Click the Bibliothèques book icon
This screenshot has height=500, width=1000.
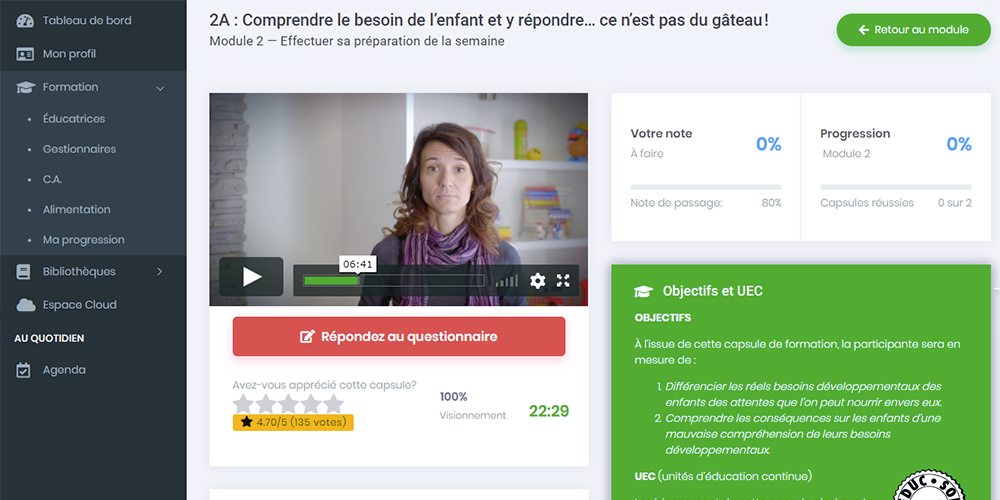(24, 272)
